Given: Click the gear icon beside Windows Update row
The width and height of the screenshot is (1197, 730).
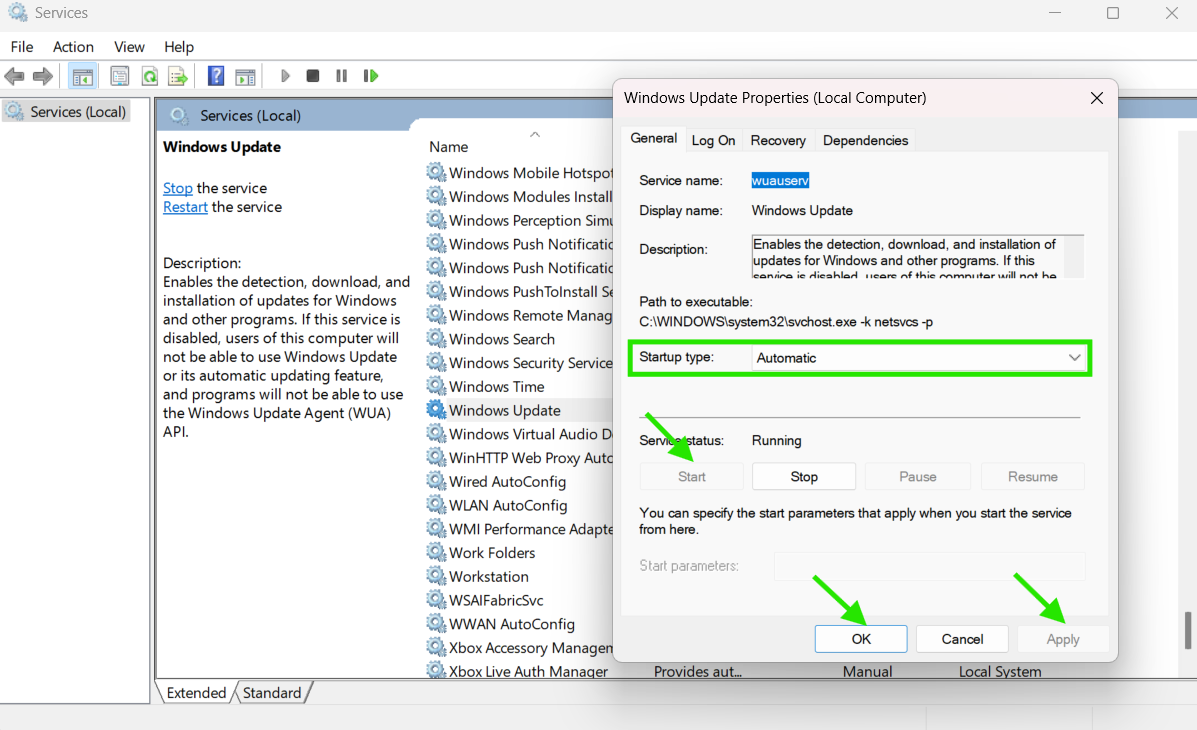Looking at the screenshot, I should [x=436, y=409].
